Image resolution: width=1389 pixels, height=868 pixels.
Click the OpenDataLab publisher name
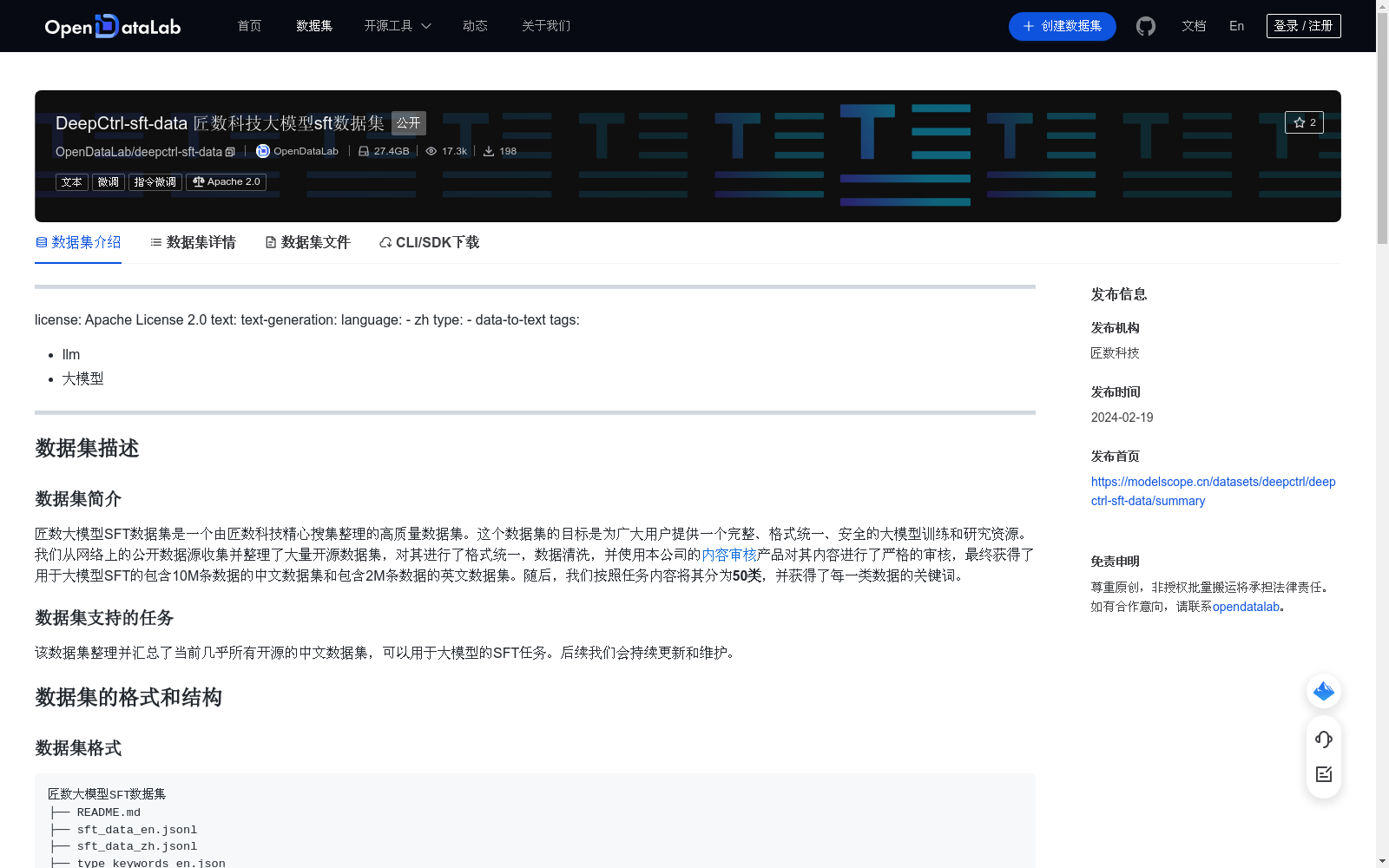(306, 151)
